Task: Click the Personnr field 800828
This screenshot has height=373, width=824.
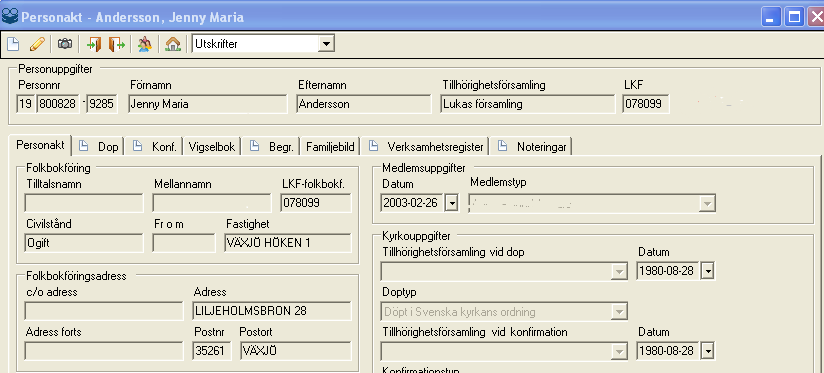Action: (58, 104)
